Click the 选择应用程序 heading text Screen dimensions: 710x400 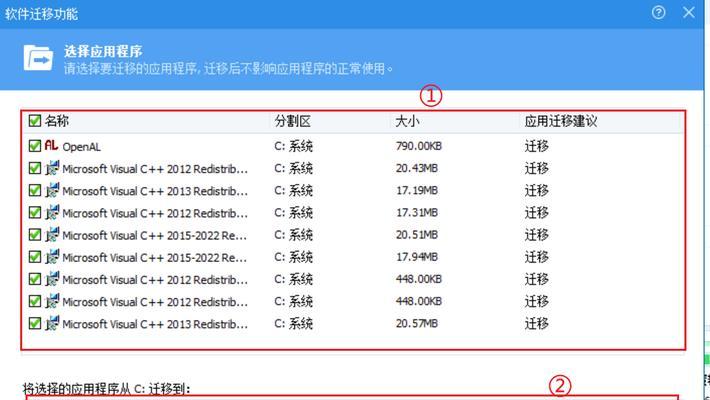[103, 51]
